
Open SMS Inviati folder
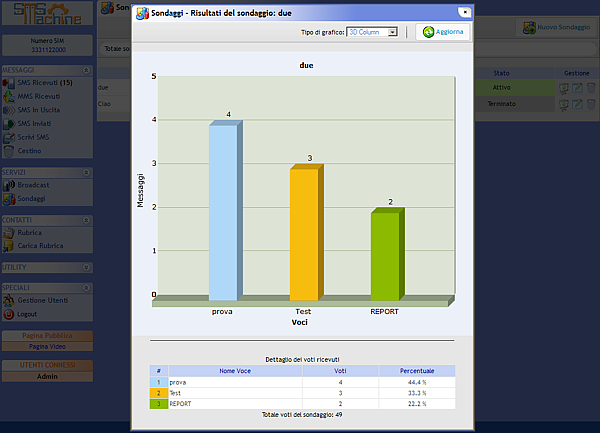[x=34, y=124]
